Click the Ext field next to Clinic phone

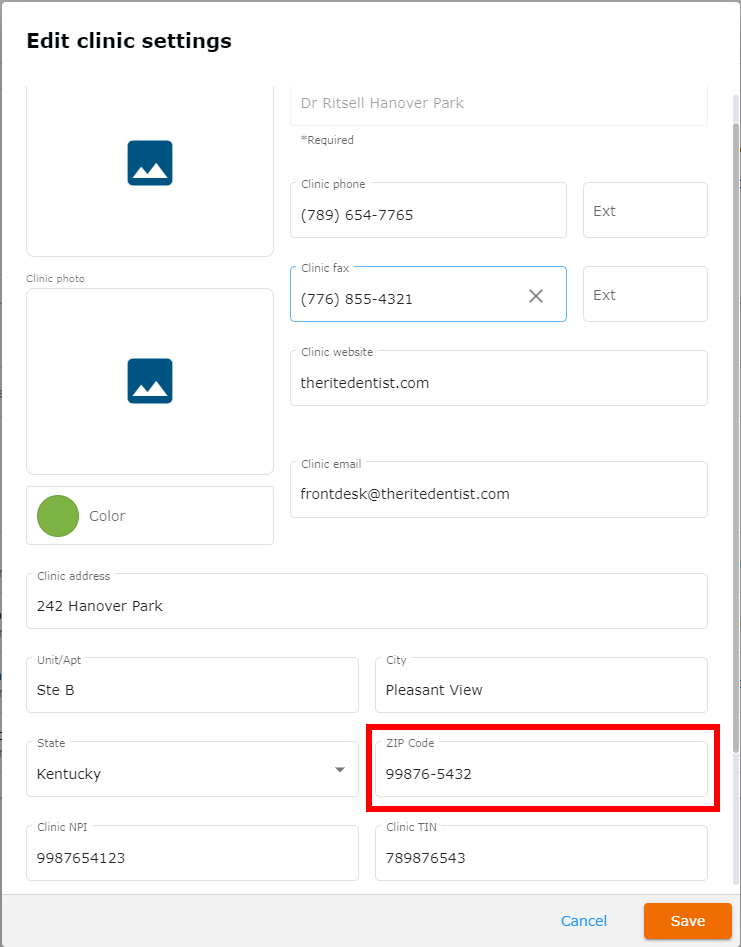645,210
